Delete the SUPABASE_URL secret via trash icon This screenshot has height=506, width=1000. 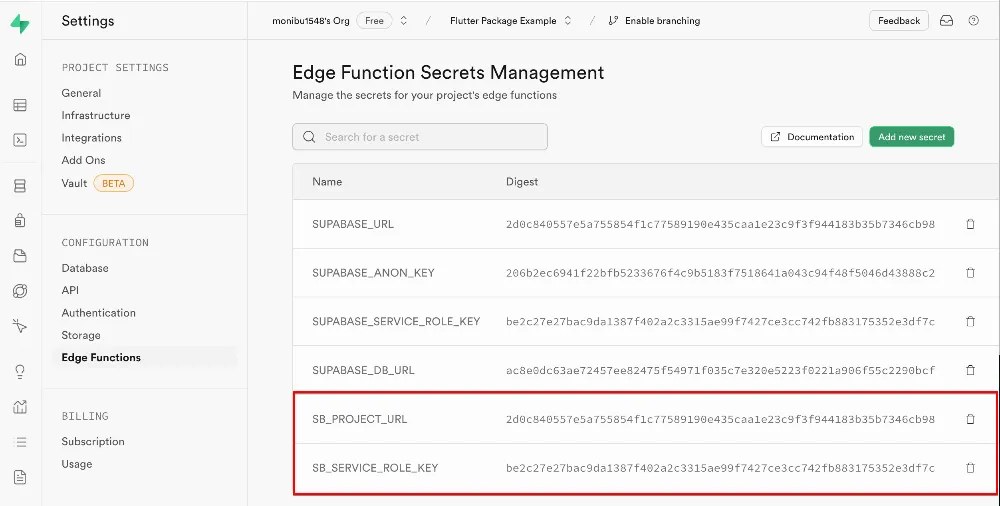970,224
